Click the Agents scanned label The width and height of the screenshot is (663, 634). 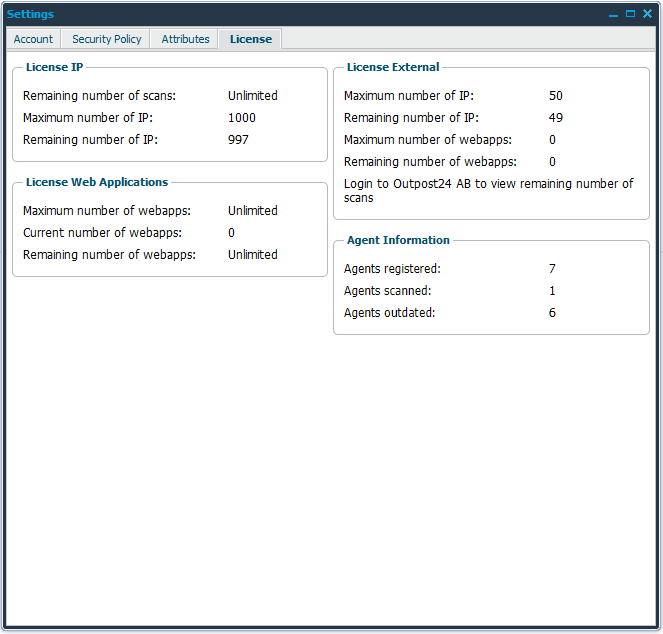387,291
